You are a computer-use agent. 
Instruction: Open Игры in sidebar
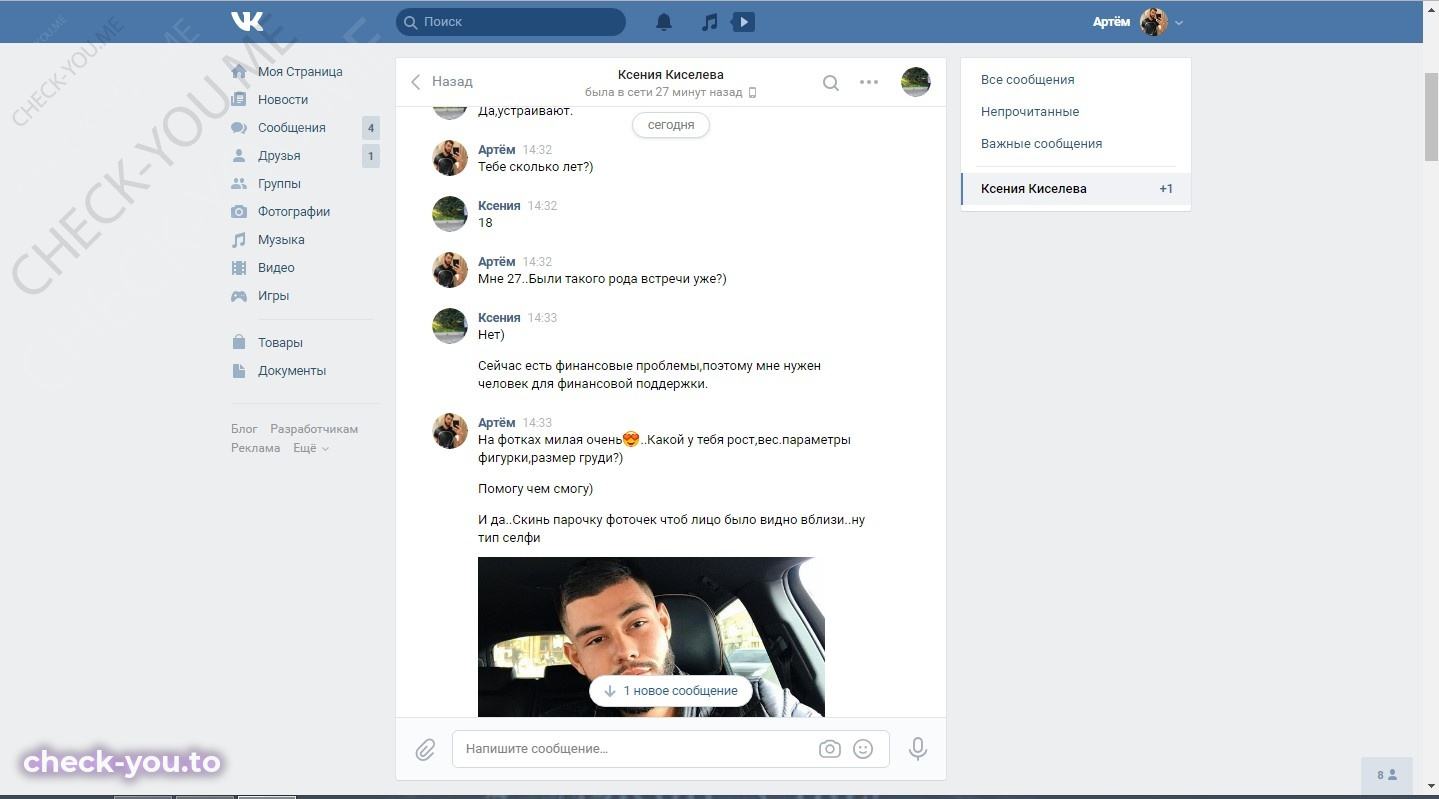[273, 296]
